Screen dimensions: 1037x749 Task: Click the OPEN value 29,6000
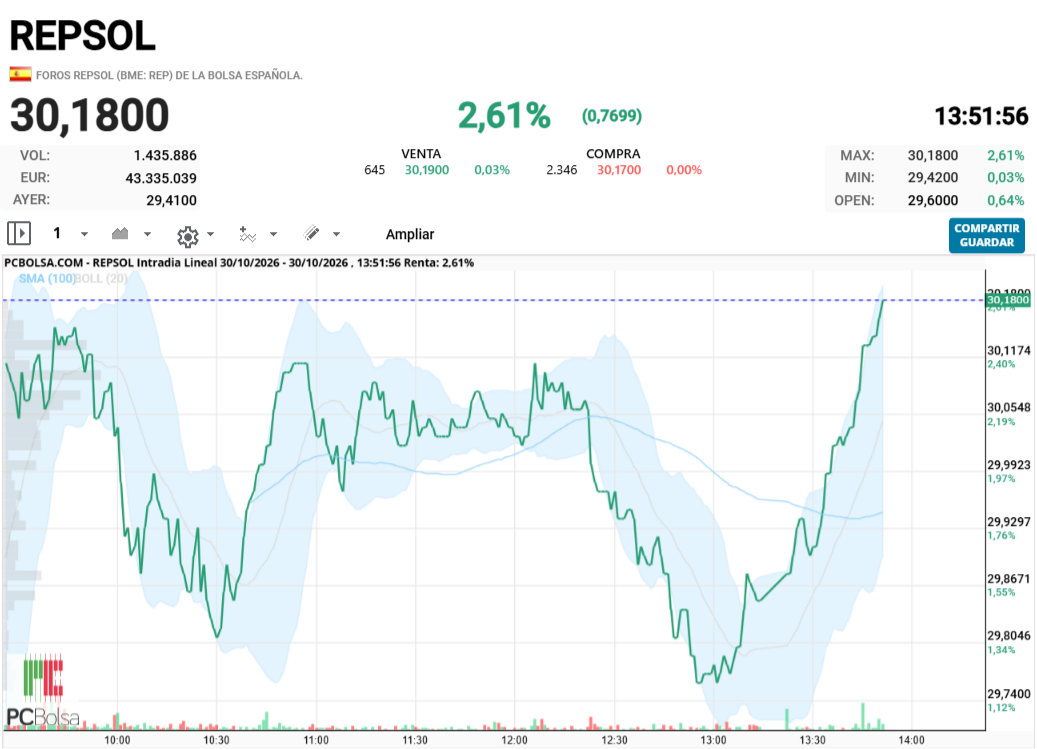tap(933, 200)
